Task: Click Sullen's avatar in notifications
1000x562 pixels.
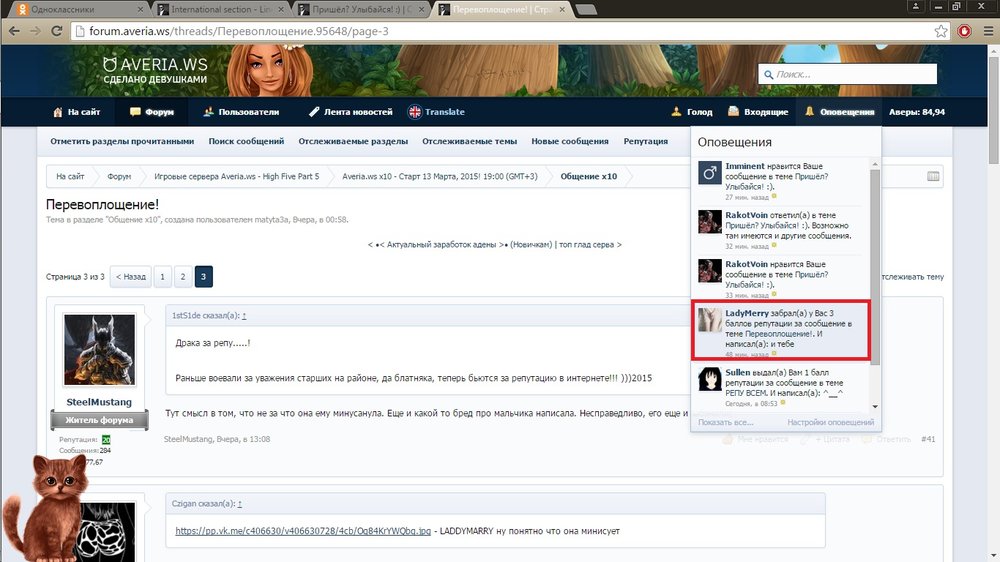Action: pos(710,380)
